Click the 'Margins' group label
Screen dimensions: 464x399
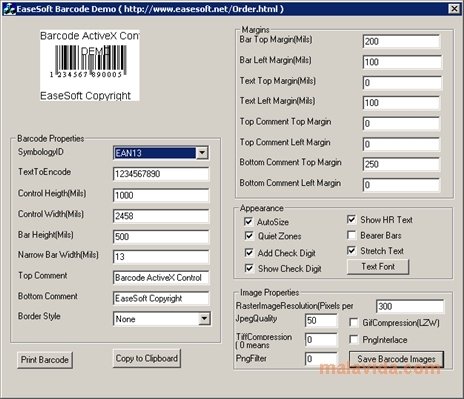255,30
